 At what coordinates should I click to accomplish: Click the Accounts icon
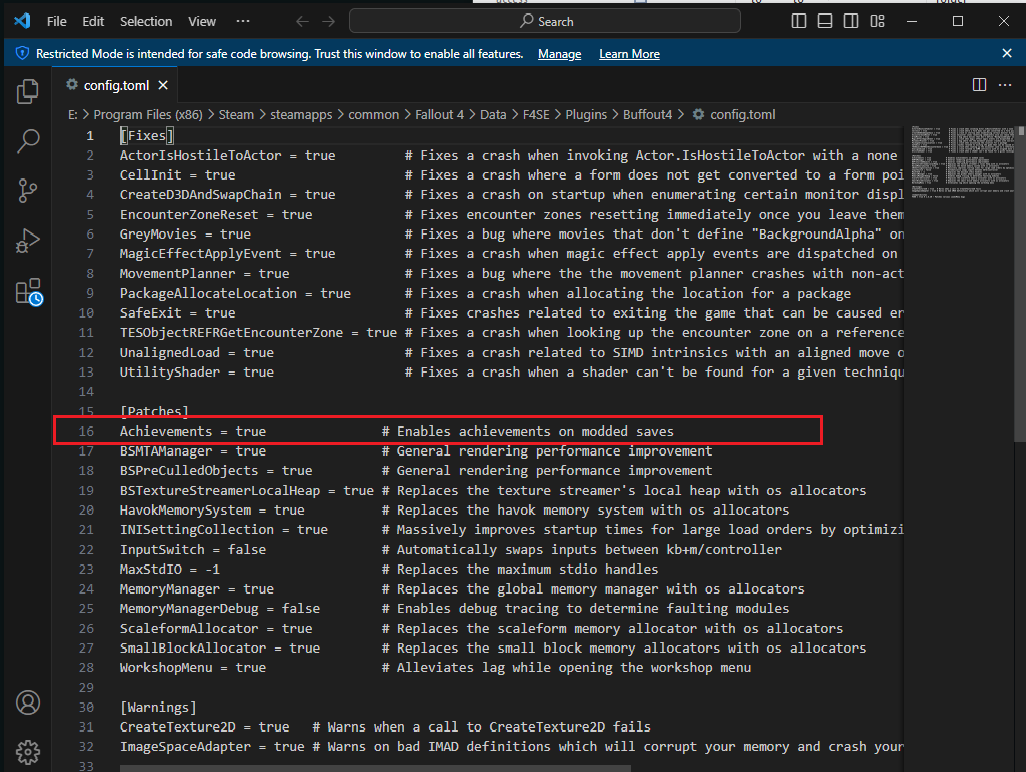[x=27, y=702]
